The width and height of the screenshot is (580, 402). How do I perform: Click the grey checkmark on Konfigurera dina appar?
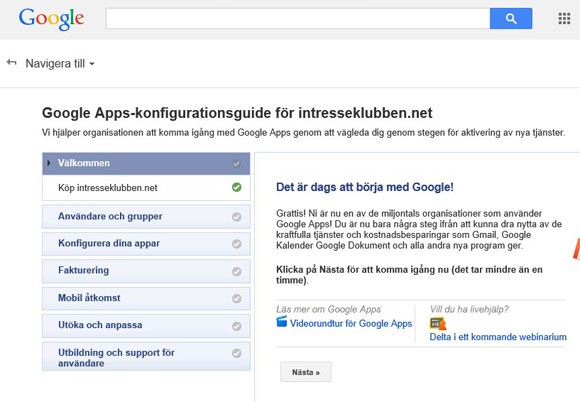pos(237,244)
